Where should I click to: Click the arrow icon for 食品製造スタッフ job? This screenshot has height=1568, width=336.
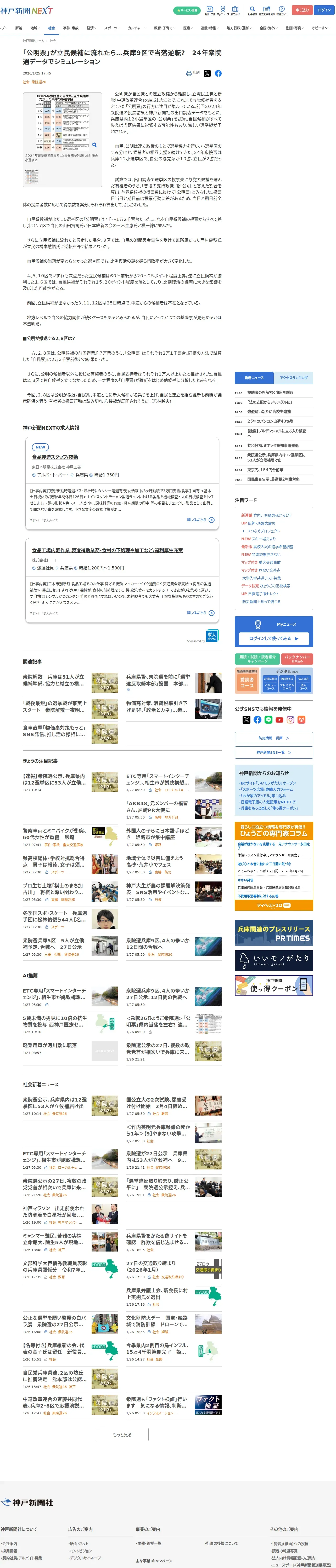[212, 520]
